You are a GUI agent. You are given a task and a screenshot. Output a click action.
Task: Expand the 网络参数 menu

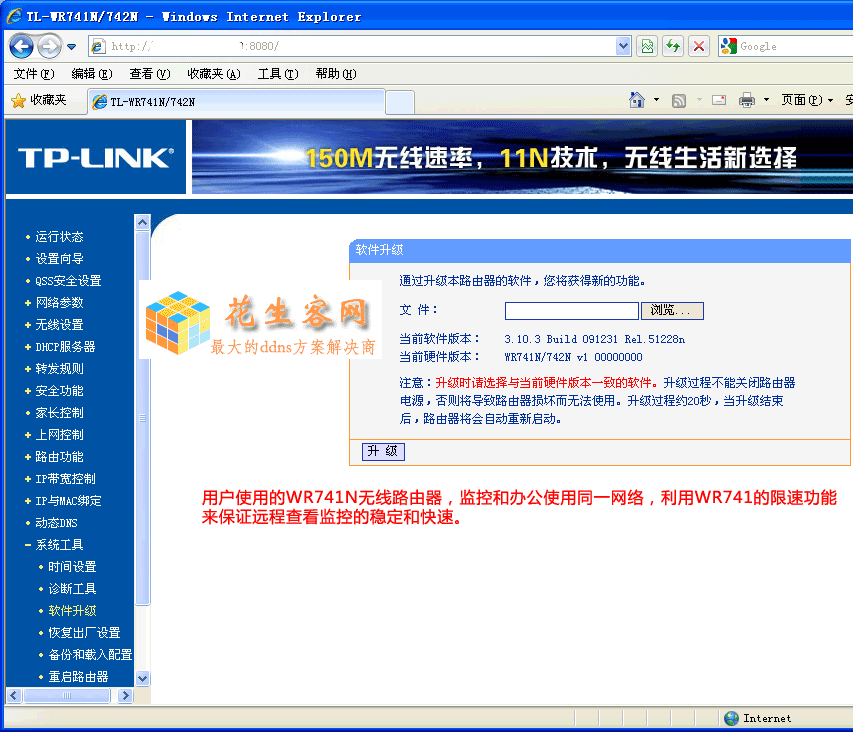pyautogui.click(x=59, y=303)
